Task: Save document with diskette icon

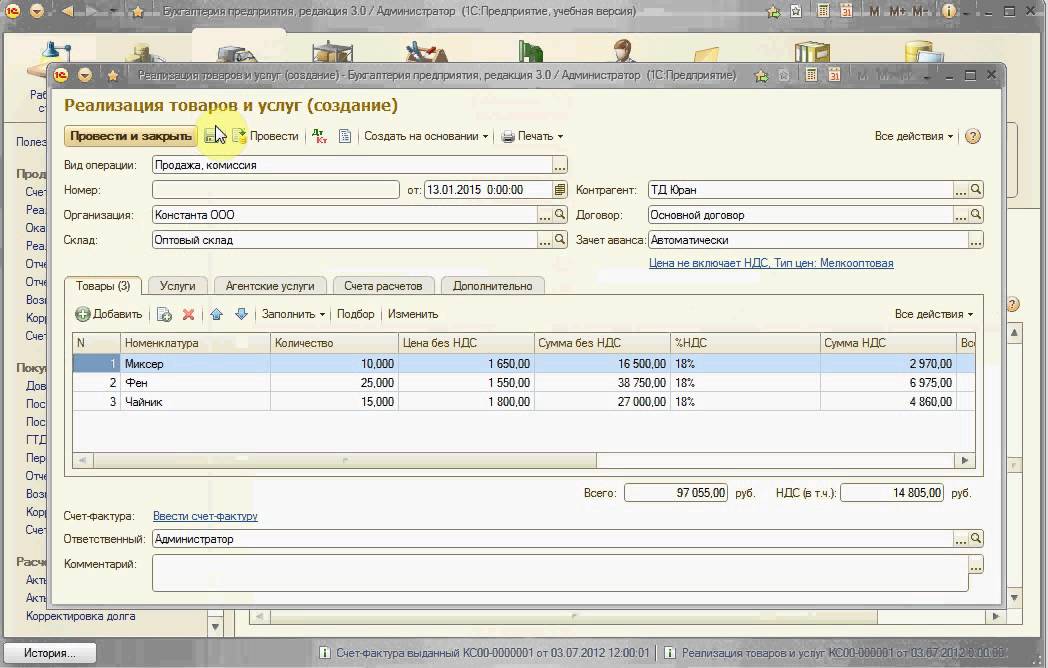Action: coord(212,136)
